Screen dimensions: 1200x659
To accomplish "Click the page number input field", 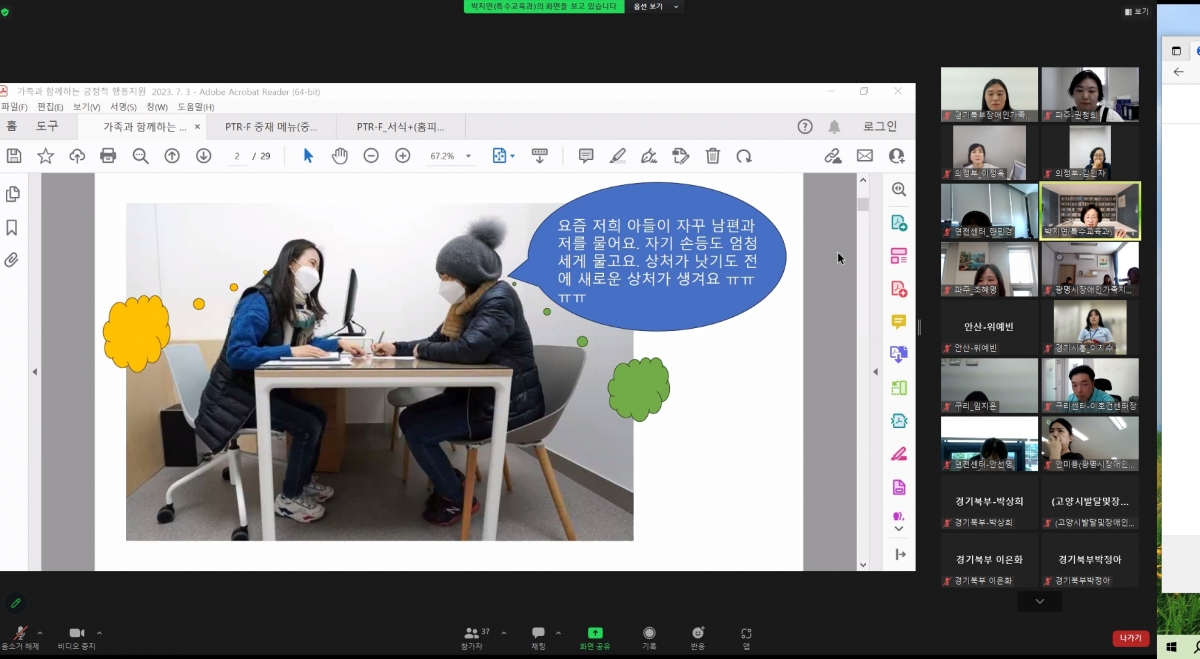I will (x=238, y=156).
